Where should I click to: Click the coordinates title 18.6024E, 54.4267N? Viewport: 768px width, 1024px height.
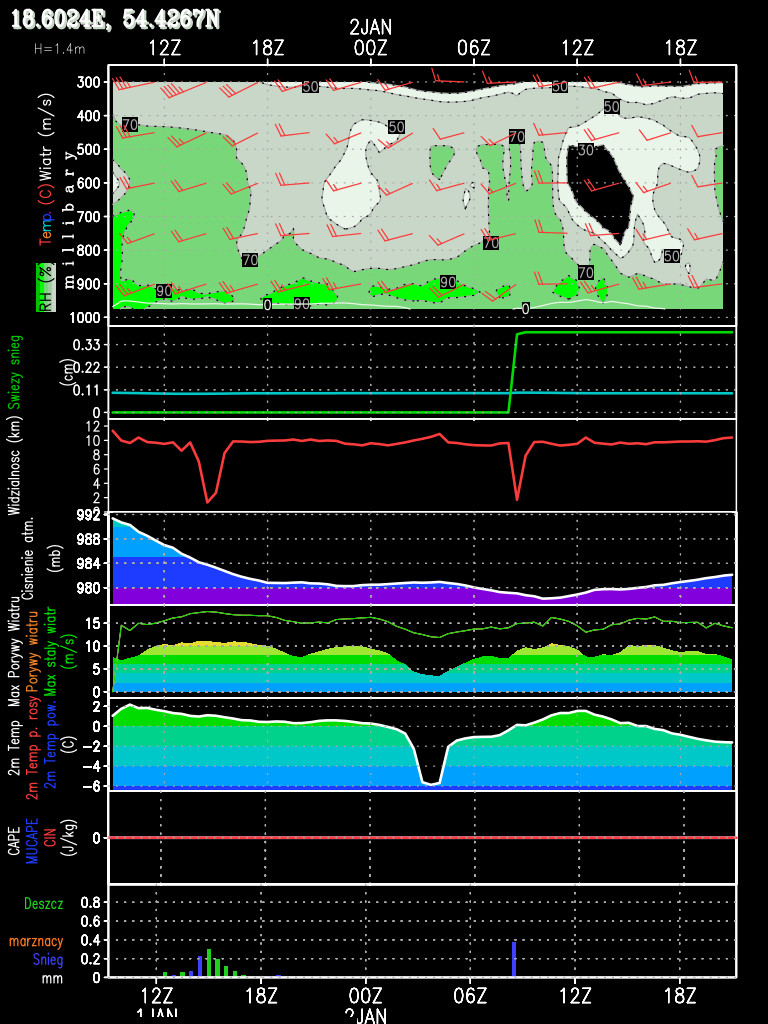pos(116,20)
